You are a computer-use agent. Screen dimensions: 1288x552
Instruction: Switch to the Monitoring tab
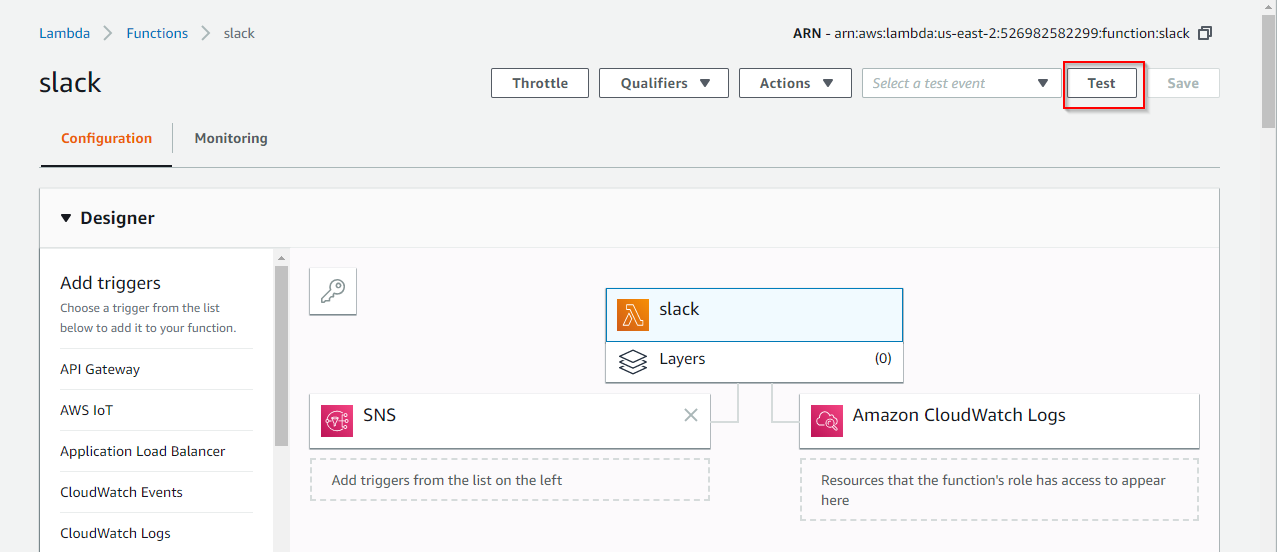[231, 139]
